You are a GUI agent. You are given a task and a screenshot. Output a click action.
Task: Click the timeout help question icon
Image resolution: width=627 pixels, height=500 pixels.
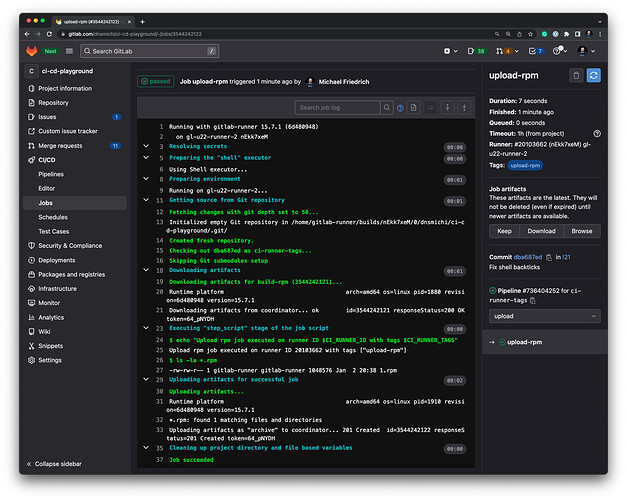tap(597, 134)
